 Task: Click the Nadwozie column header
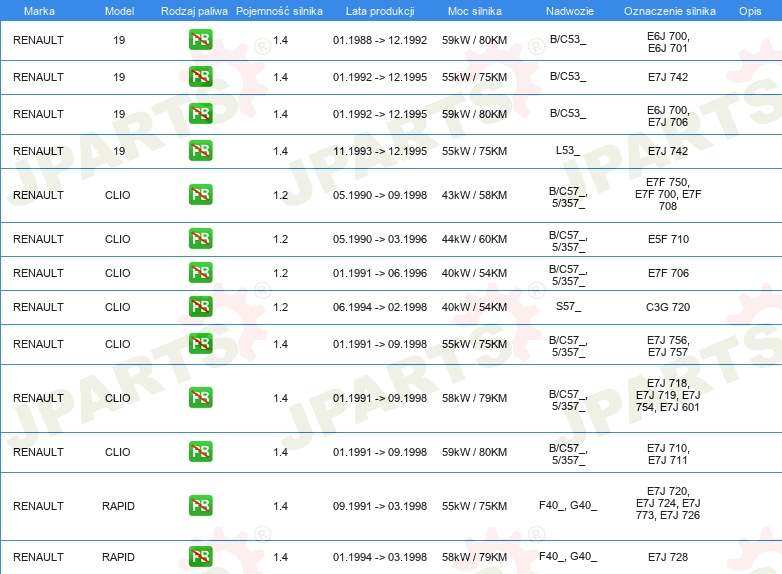570,11
